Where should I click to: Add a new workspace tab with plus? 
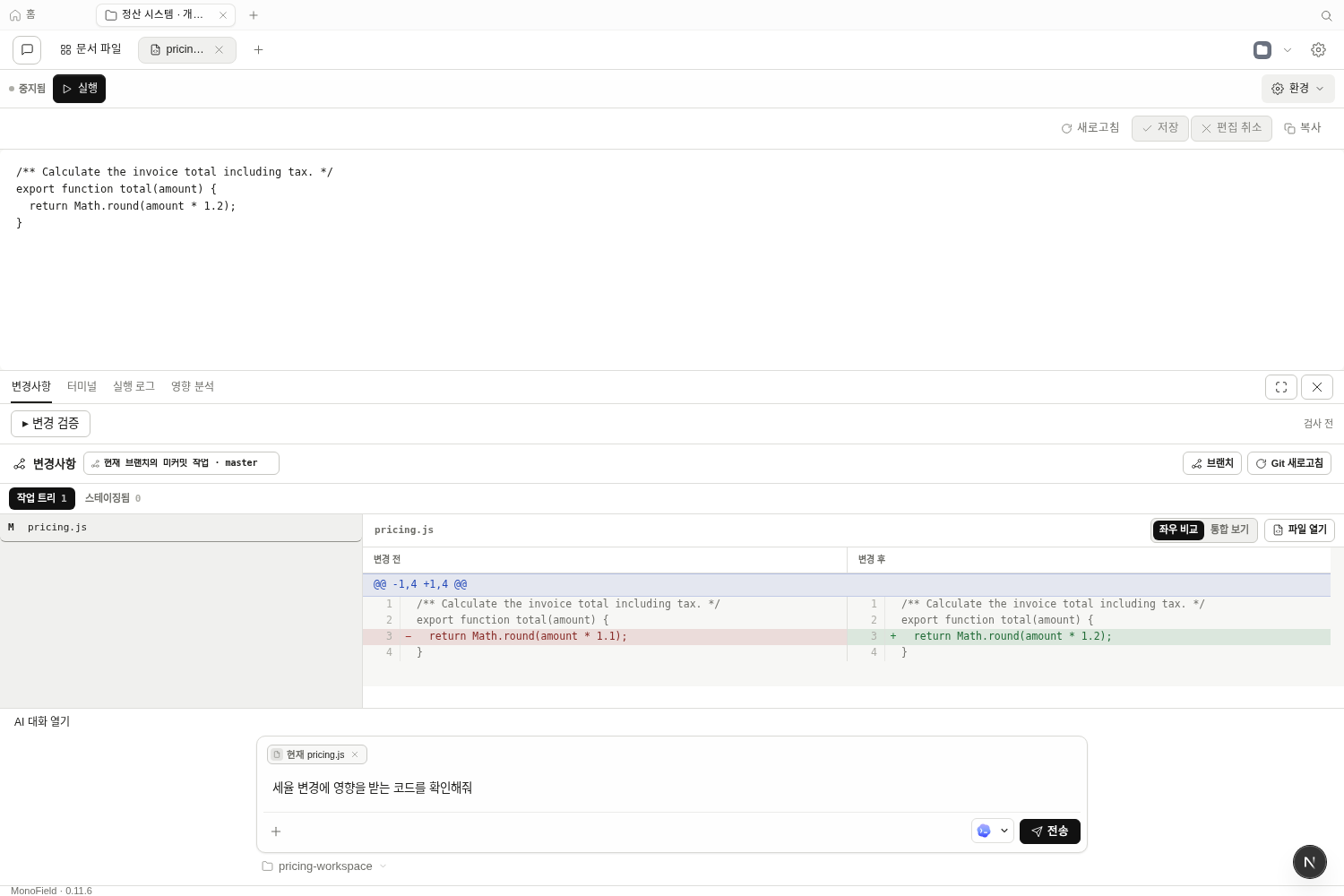254,15
